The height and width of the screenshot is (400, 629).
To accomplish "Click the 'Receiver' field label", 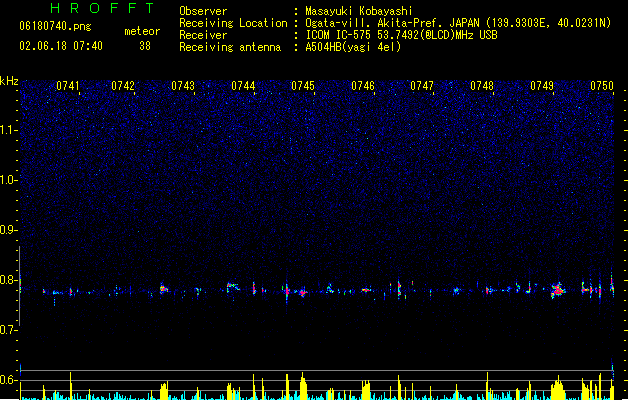I will point(203,35).
